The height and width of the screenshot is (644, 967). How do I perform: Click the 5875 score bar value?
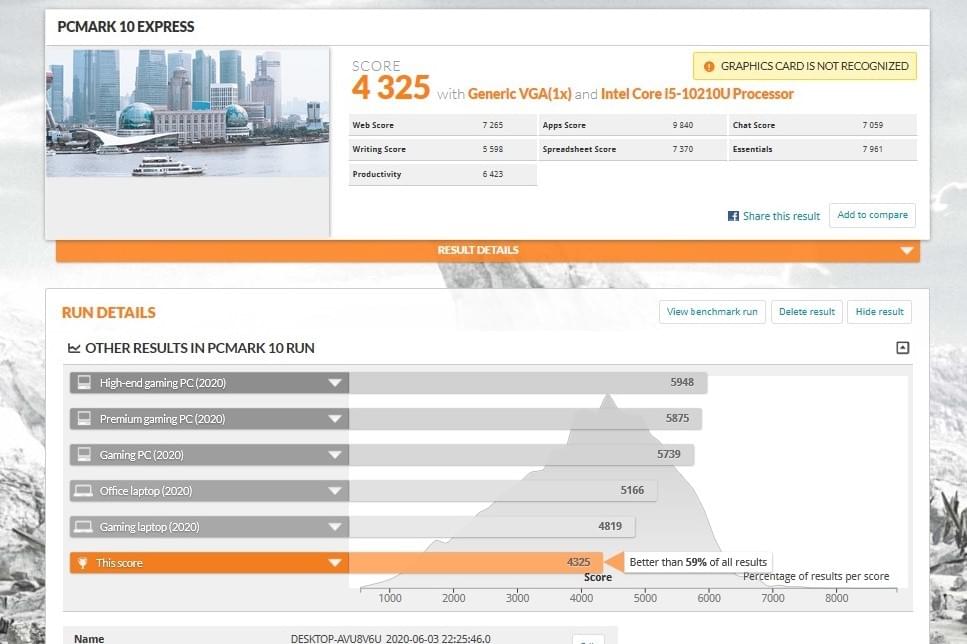coord(677,418)
